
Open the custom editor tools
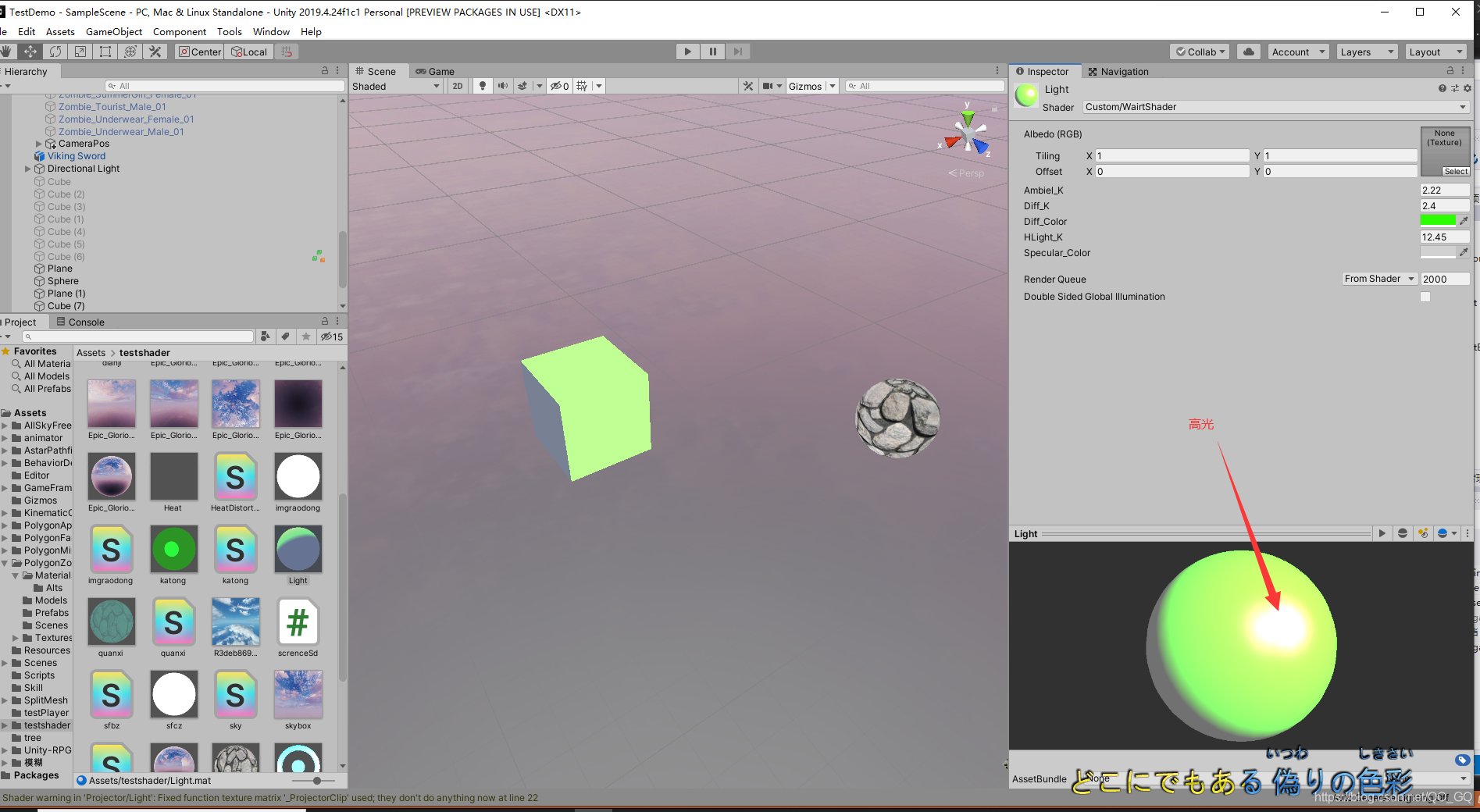coord(155,52)
